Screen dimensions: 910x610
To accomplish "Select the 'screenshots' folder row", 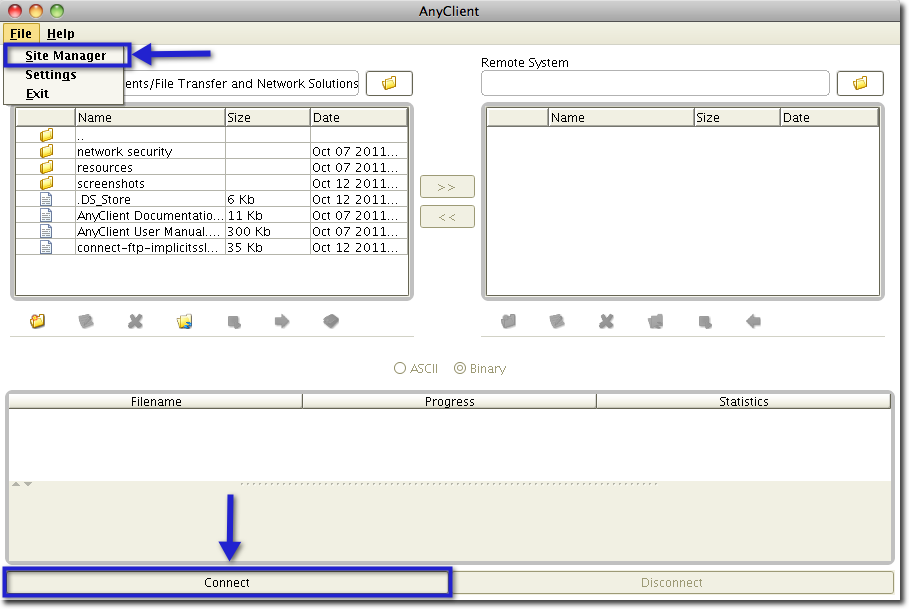I will coord(212,183).
